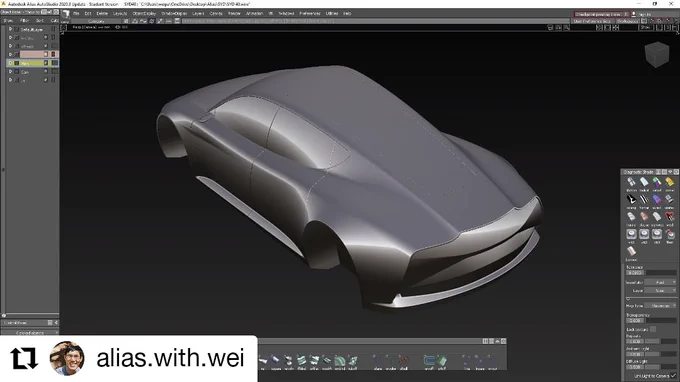This screenshot has width=680, height=382.
Task: Click the Tolerance value field
Action: [635, 273]
